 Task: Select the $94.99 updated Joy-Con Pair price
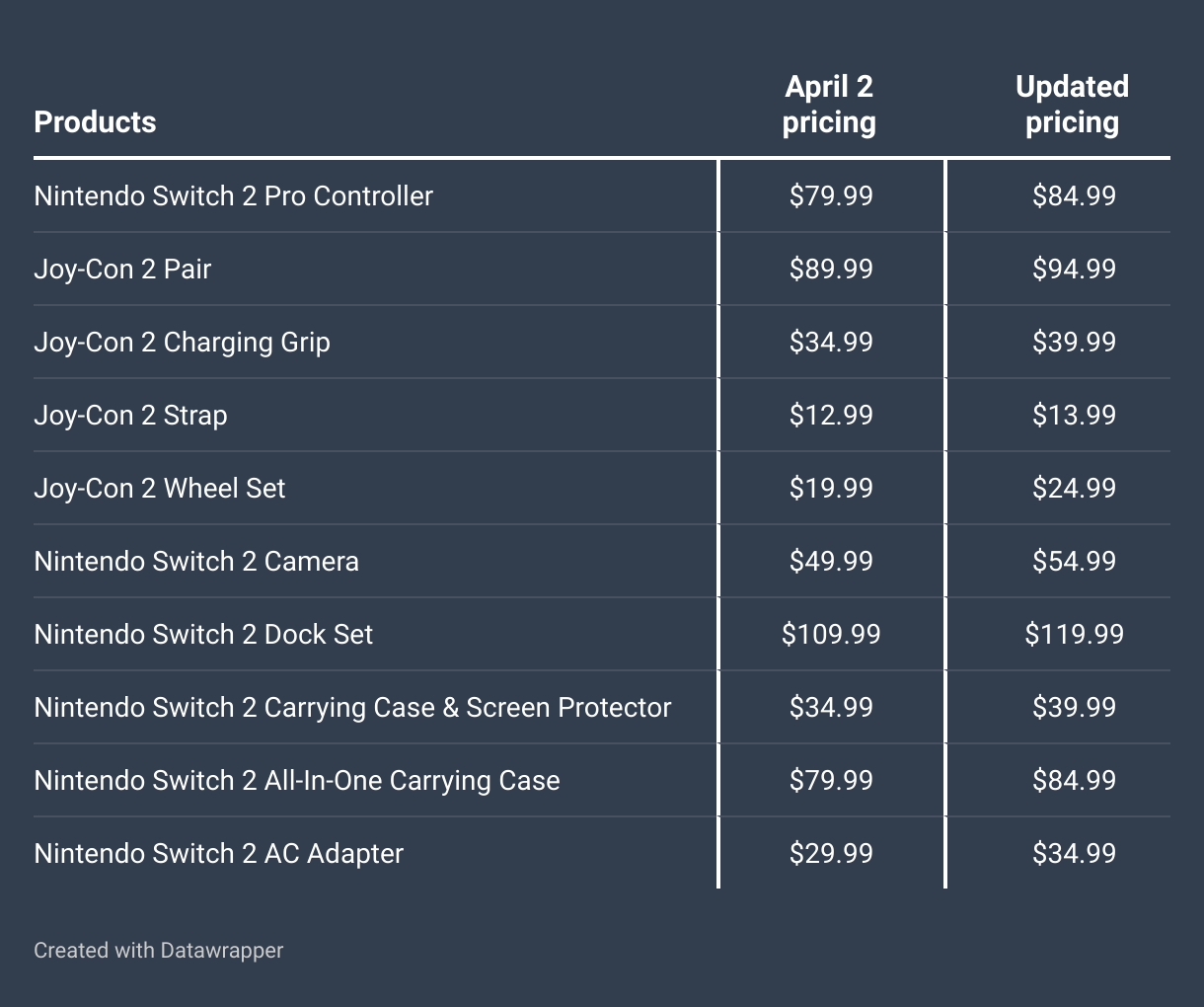1074,269
